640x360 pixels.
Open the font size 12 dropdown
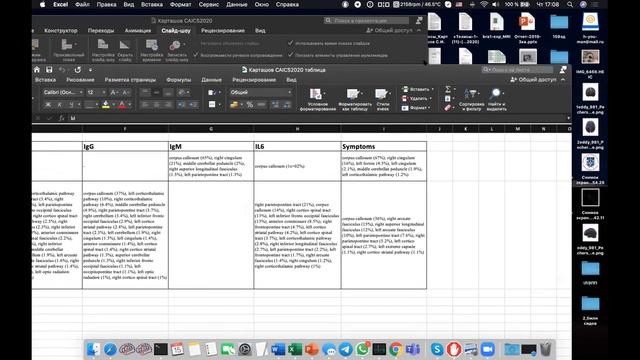104,93
